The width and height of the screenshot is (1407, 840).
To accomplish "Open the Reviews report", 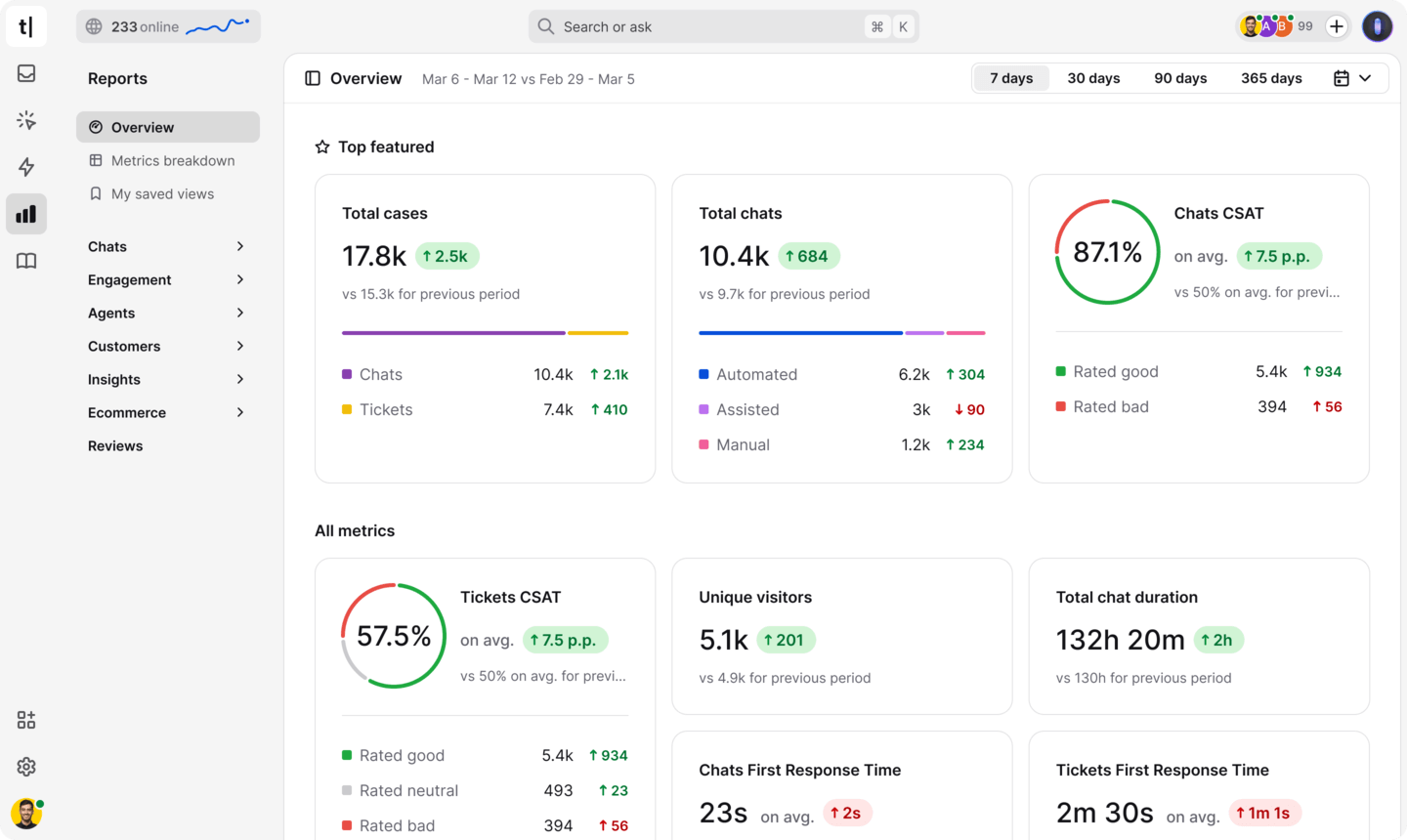I will pyautogui.click(x=115, y=445).
